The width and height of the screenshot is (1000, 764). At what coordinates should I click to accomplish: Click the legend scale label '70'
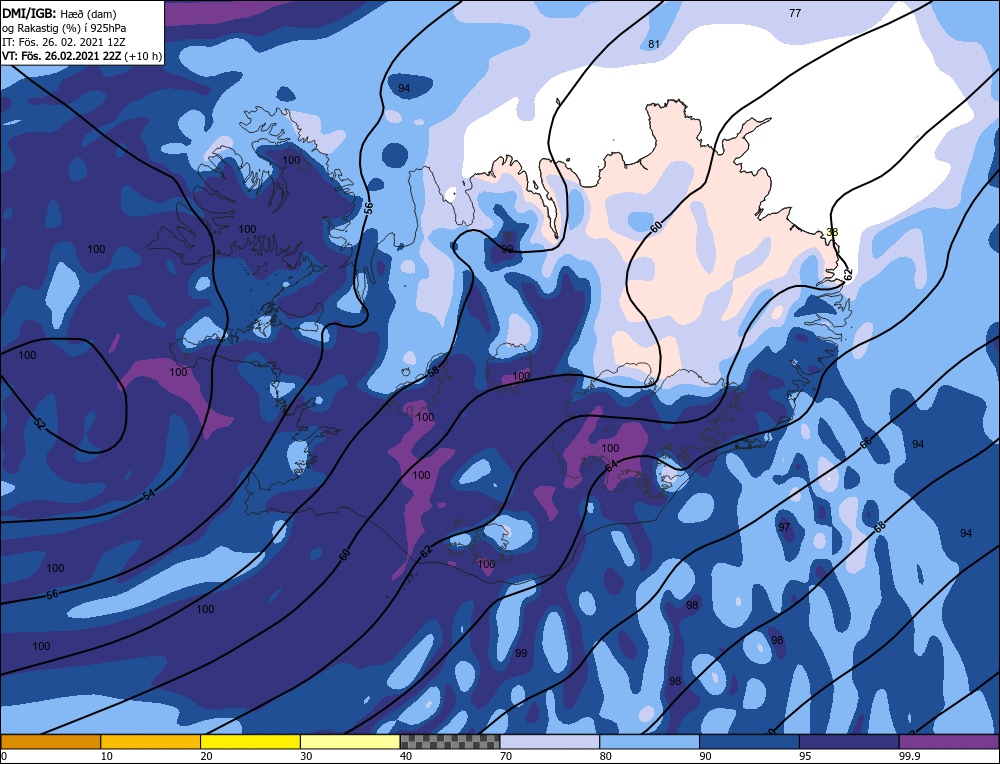[x=506, y=756]
